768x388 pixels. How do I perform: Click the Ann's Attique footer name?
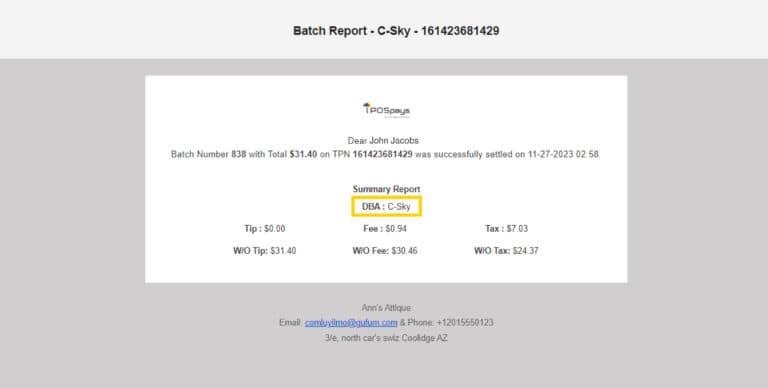coord(386,308)
